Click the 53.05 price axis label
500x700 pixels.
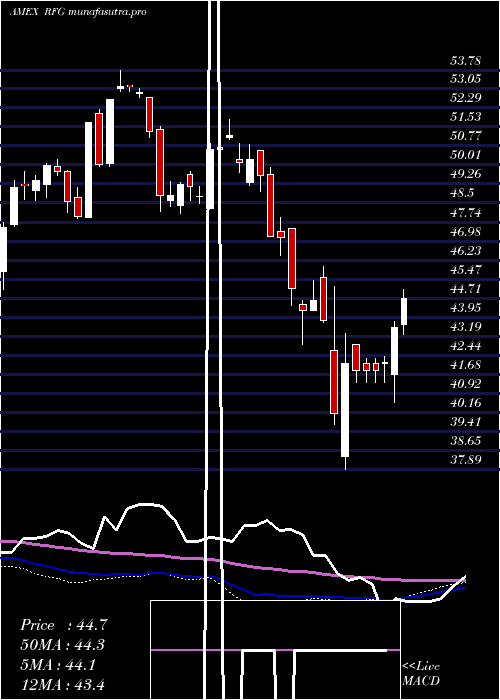pyautogui.click(x=465, y=79)
